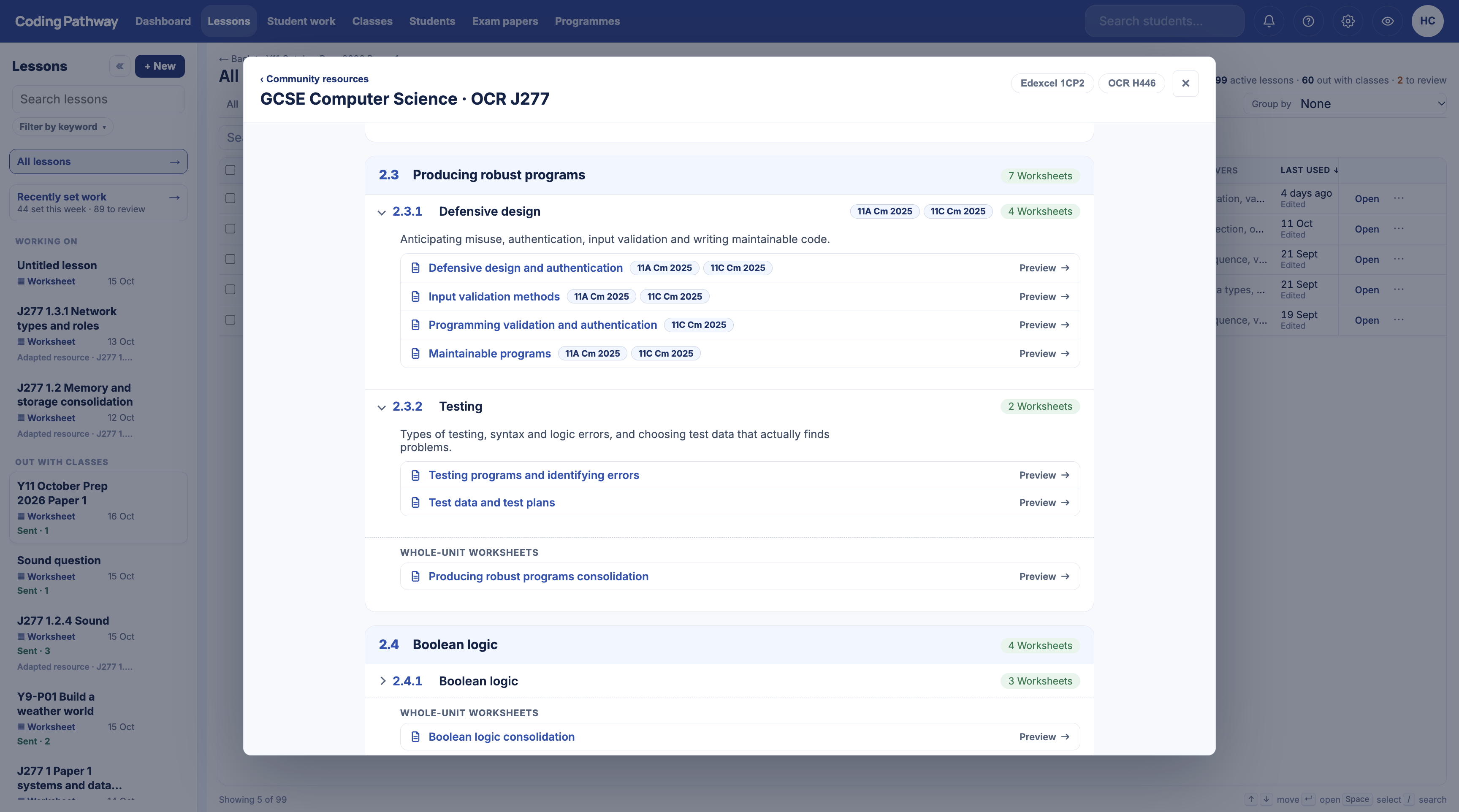Open the settings gear icon
This screenshot has width=1459, height=812.
pyautogui.click(x=1348, y=21)
